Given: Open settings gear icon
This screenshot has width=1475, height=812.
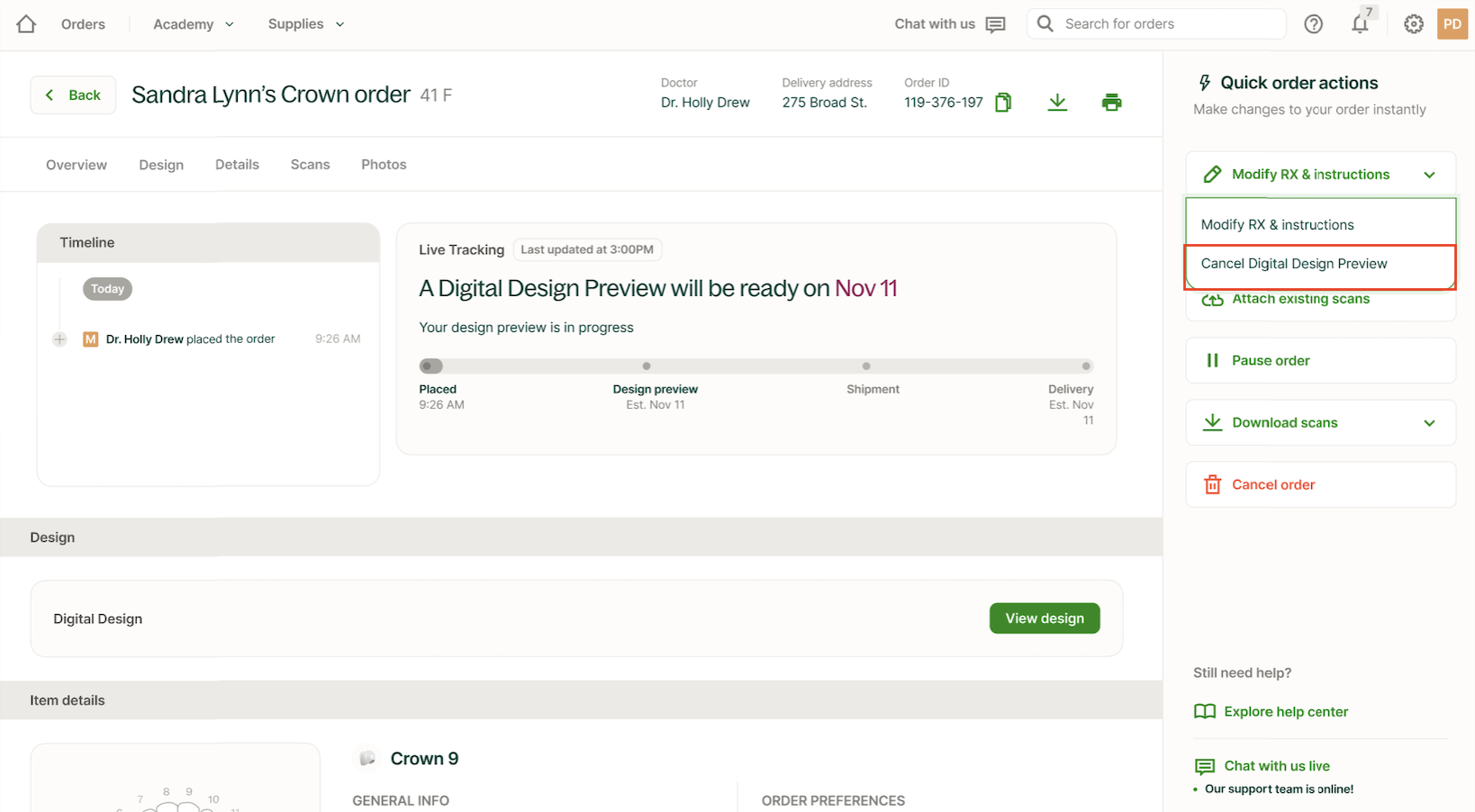Looking at the screenshot, I should 1413,24.
